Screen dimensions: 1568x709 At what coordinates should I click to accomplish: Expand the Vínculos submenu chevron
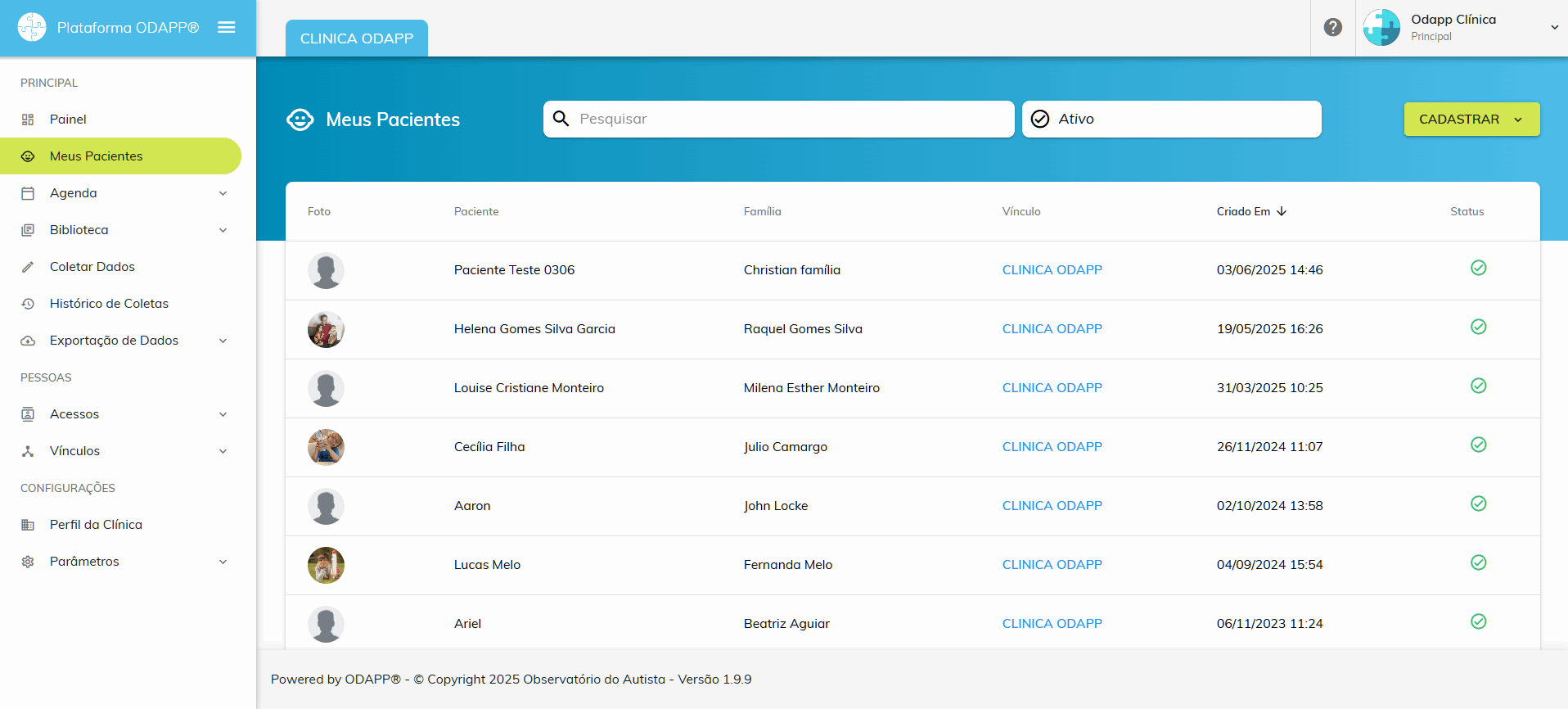(x=223, y=451)
